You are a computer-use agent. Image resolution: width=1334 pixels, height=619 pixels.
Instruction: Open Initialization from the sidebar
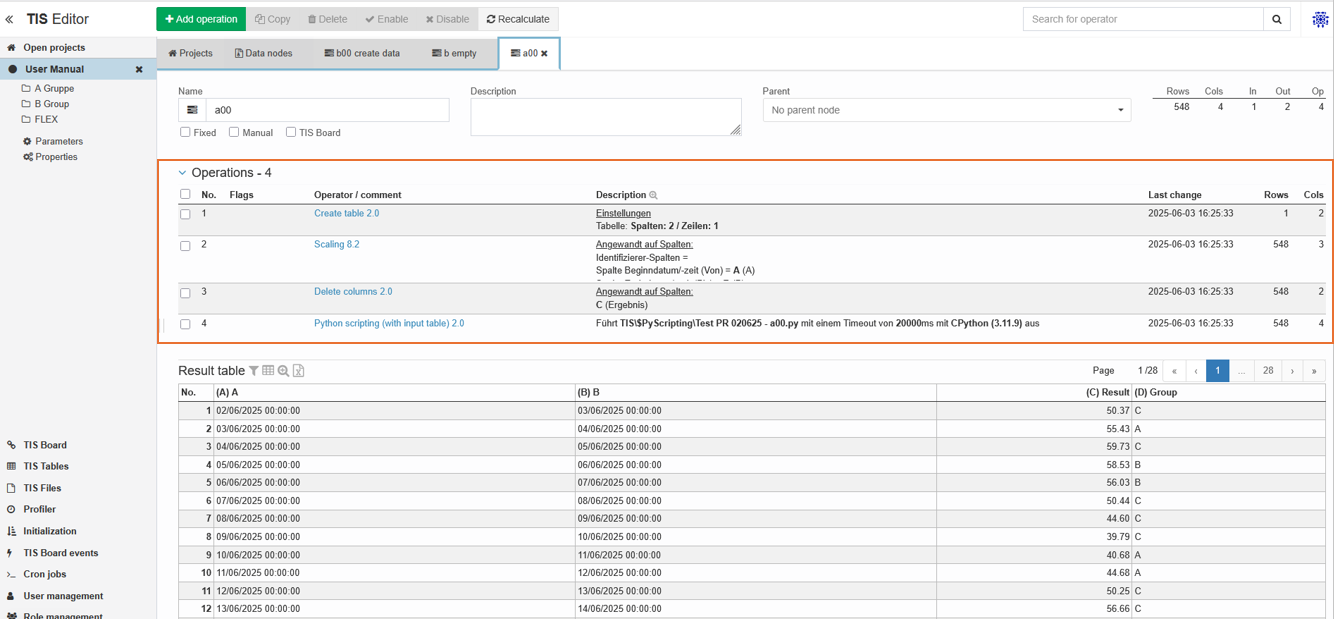tap(50, 531)
